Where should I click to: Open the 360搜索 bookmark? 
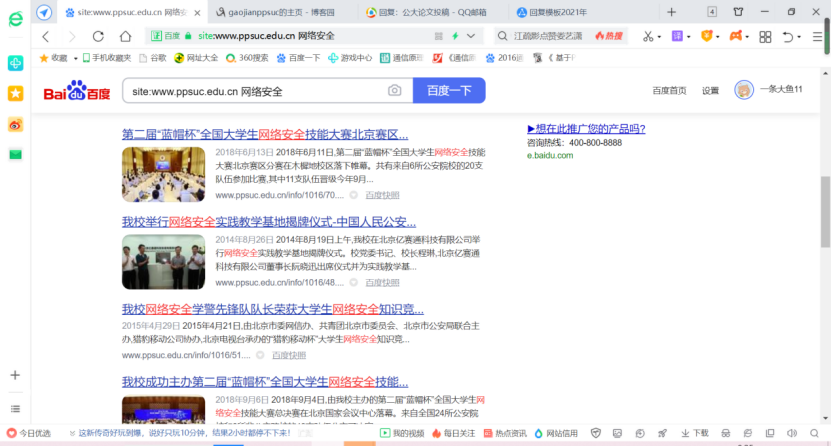pyautogui.click(x=247, y=58)
